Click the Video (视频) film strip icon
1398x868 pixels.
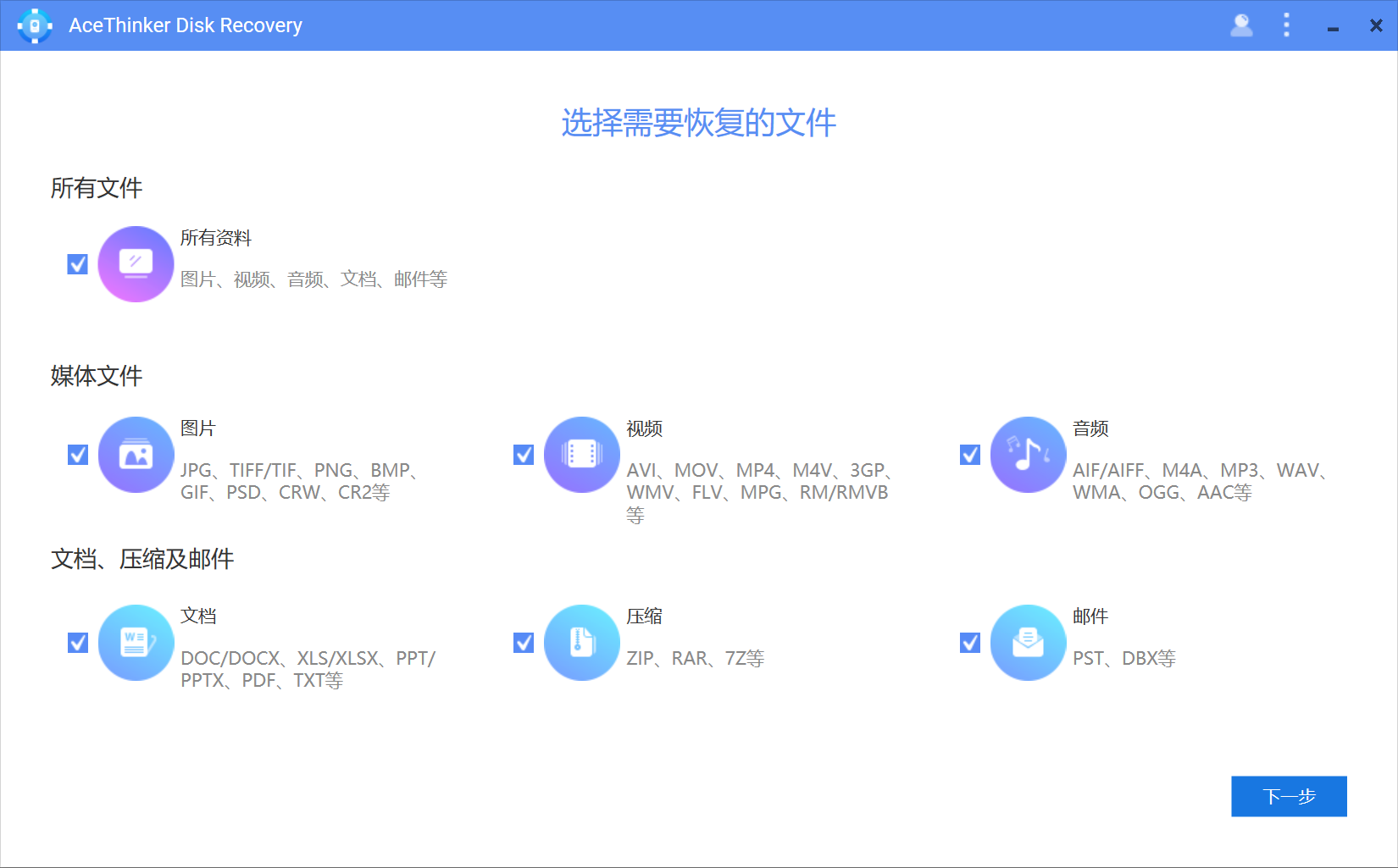pyautogui.click(x=582, y=455)
